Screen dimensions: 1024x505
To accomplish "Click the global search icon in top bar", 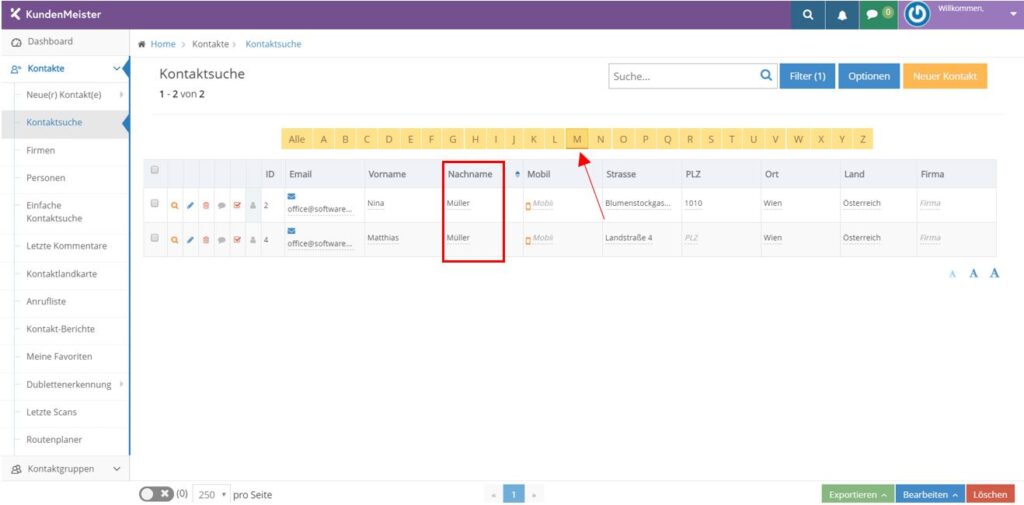I will pos(807,15).
